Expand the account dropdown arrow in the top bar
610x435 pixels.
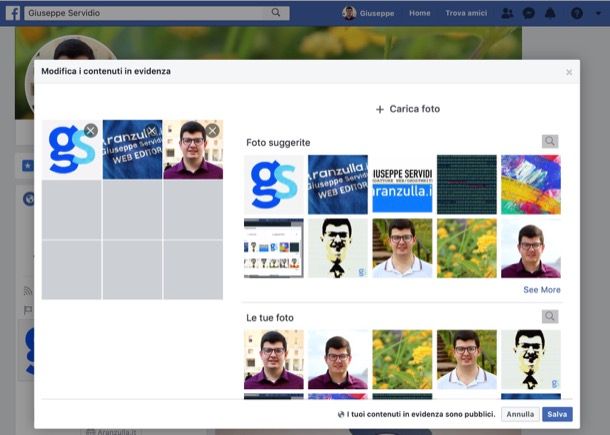pyautogui.click(x=598, y=13)
